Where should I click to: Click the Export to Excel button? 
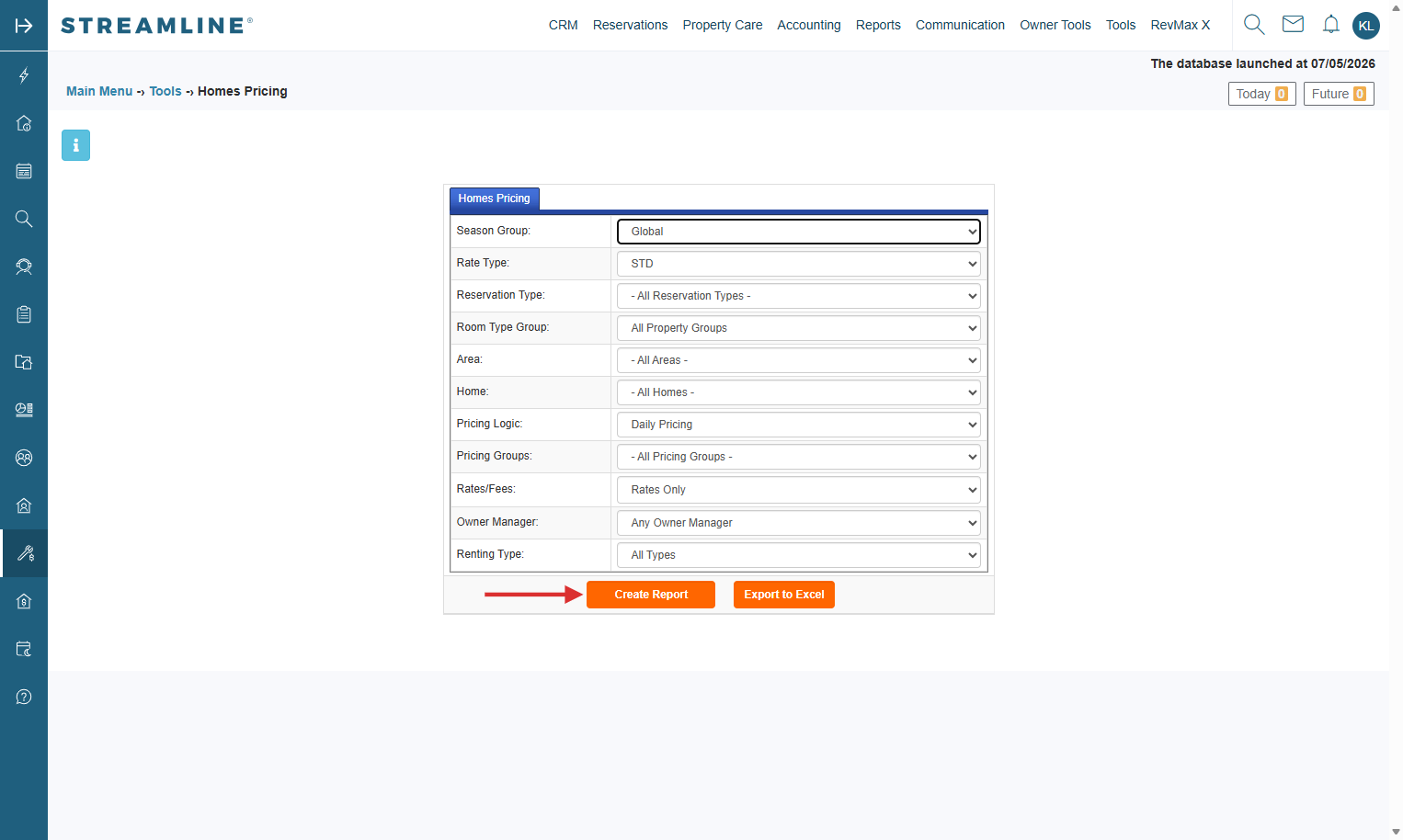[x=784, y=595]
